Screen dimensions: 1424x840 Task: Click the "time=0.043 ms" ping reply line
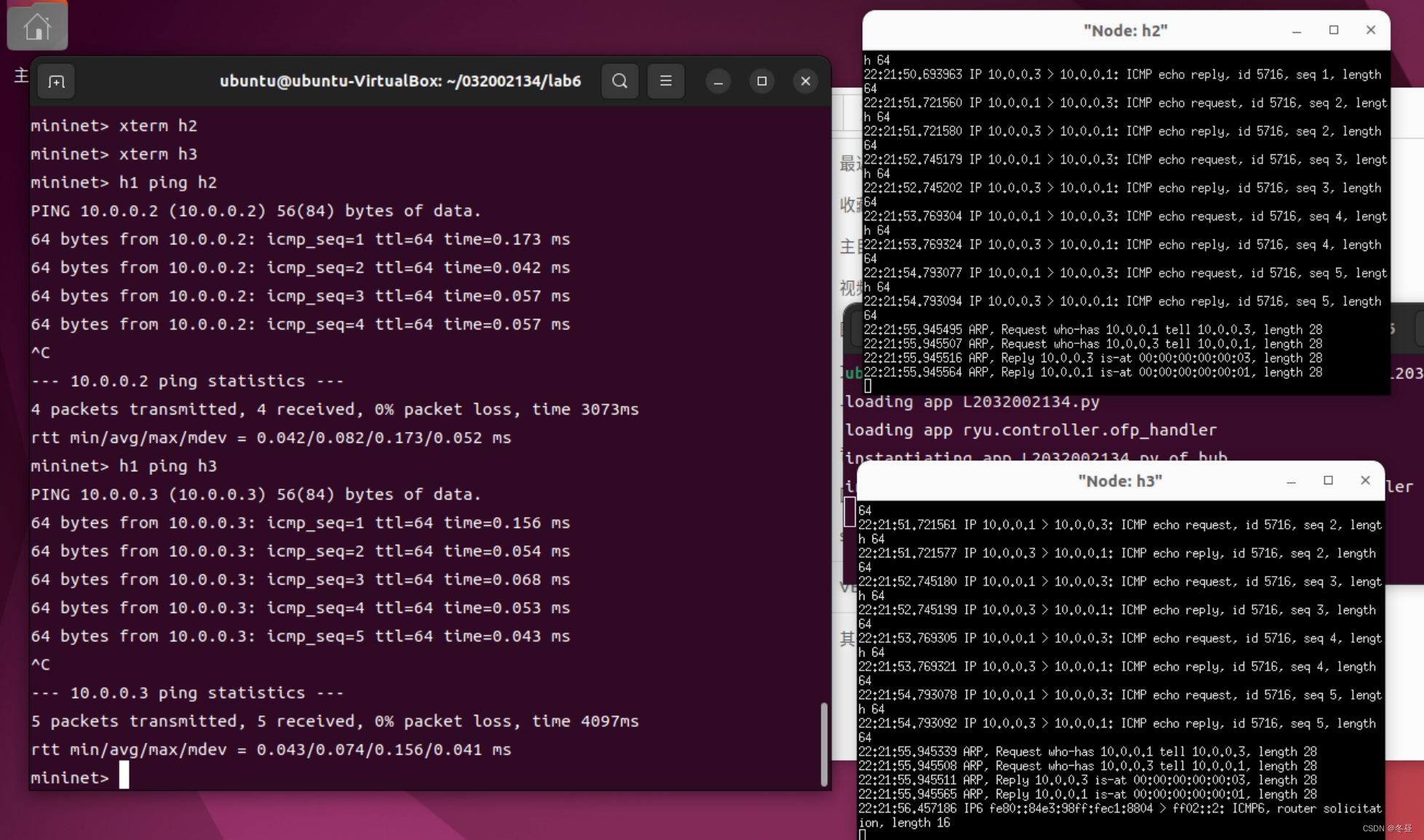pos(301,636)
